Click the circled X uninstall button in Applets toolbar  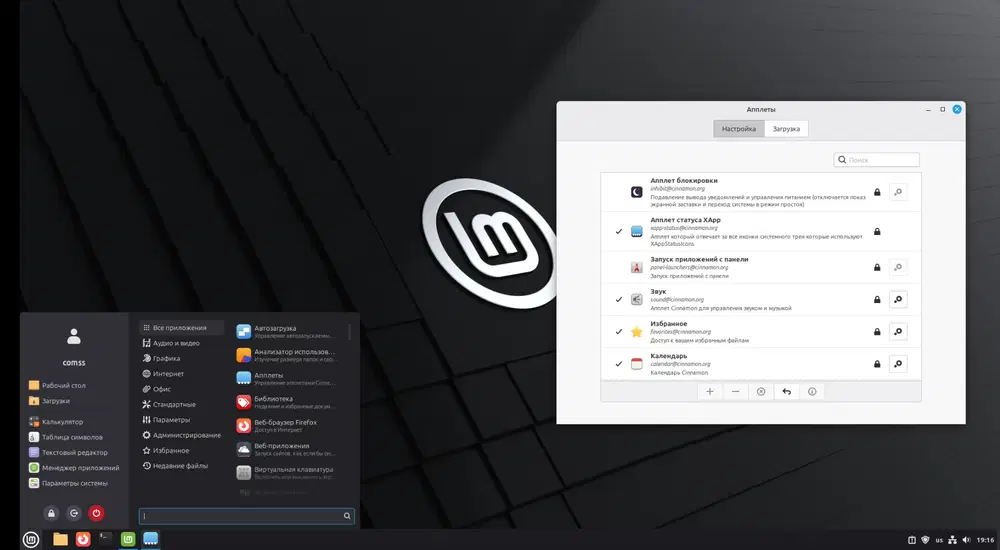click(761, 392)
